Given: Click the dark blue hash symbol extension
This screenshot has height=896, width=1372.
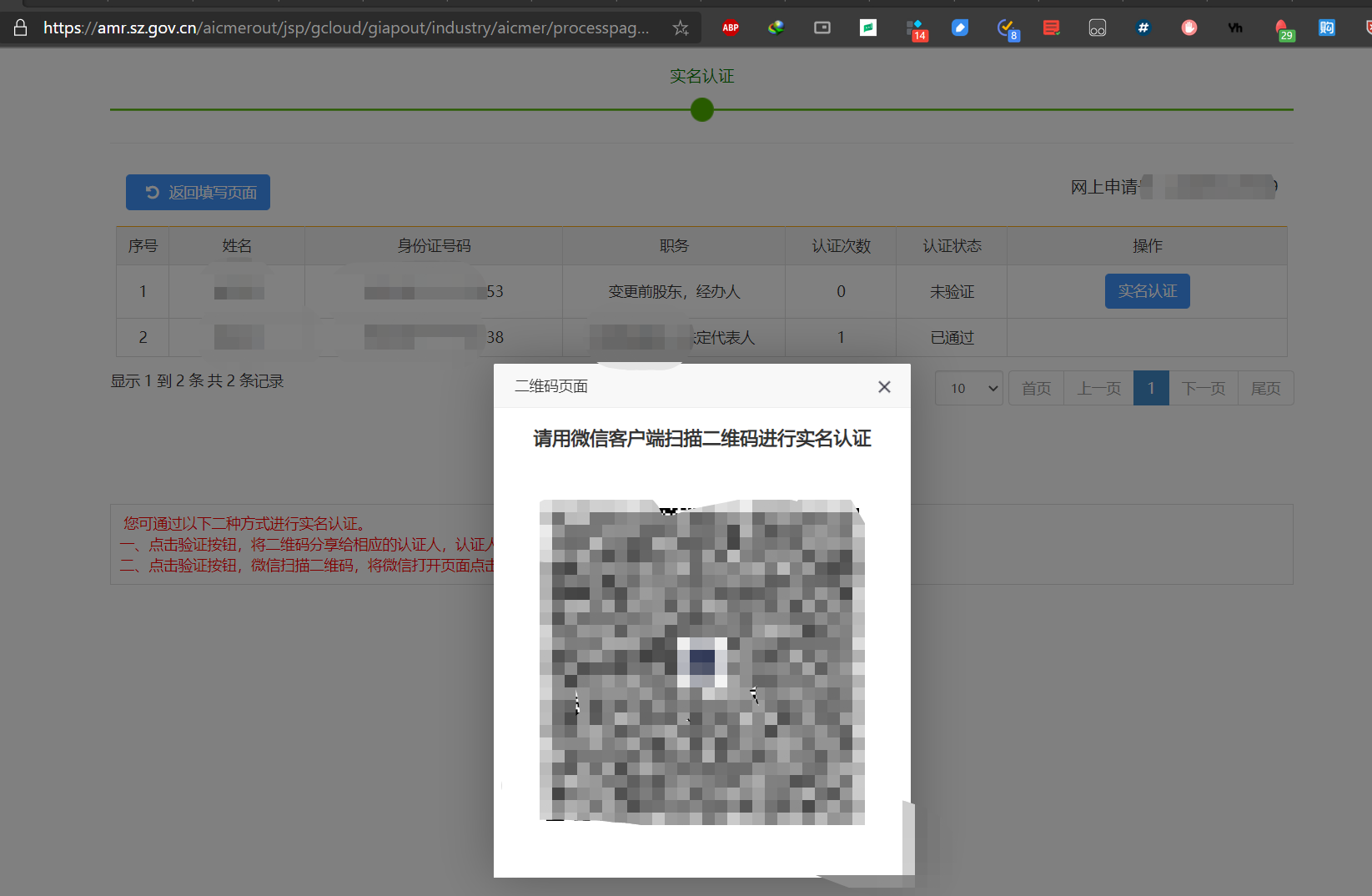Looking at the screenshot, I should click(x=1143, y=28).
